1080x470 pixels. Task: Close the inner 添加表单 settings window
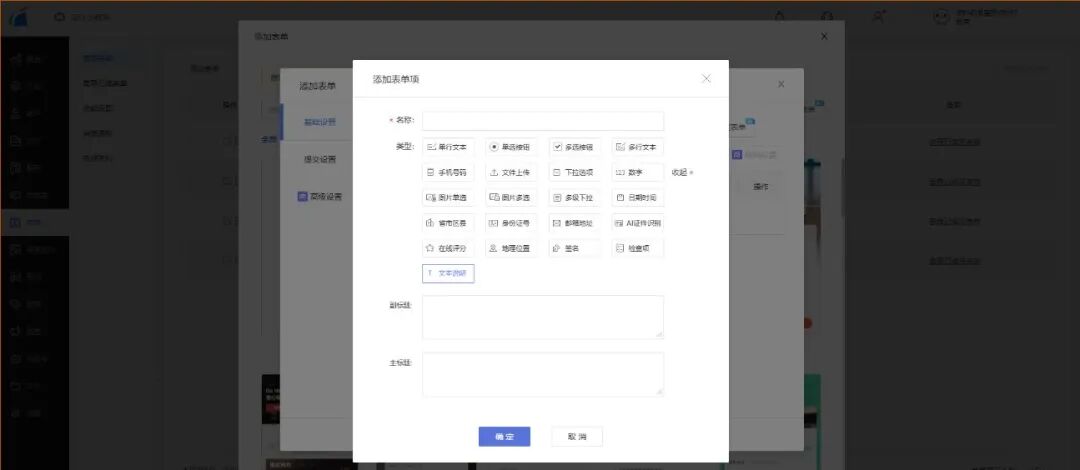781,84
